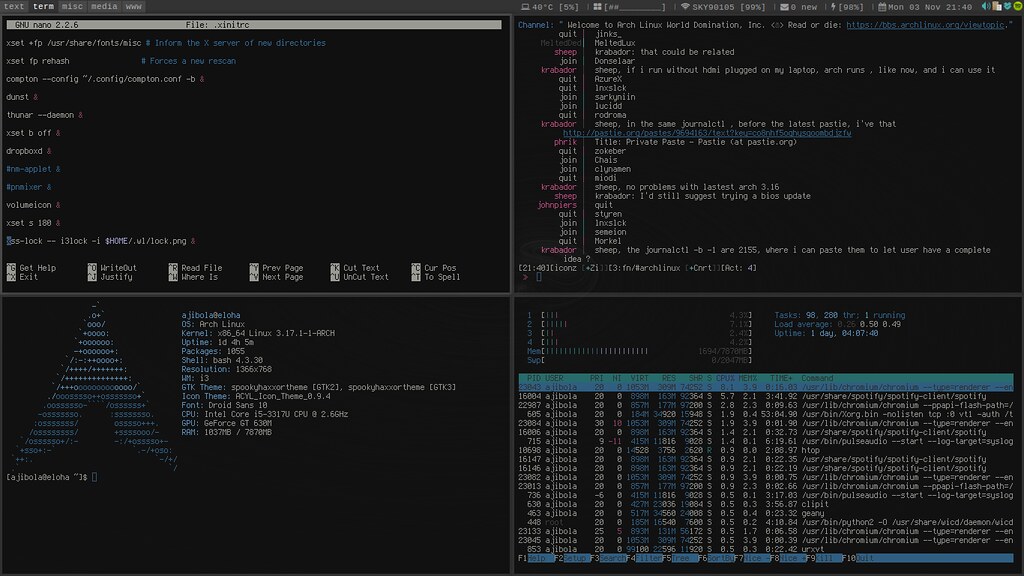Switch to the 'text' workspace
The width and height of the screenshot is (1024, 576).
click(x=16, y=7)
